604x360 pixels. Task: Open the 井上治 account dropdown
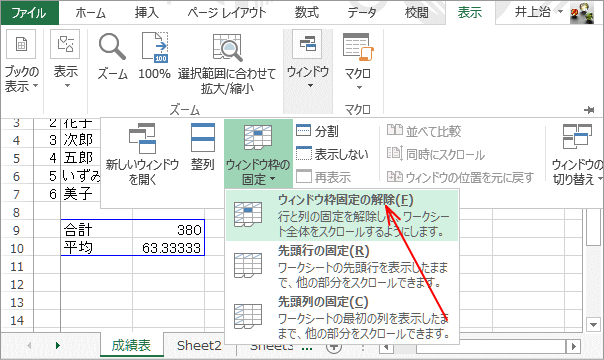coord(539,12)
